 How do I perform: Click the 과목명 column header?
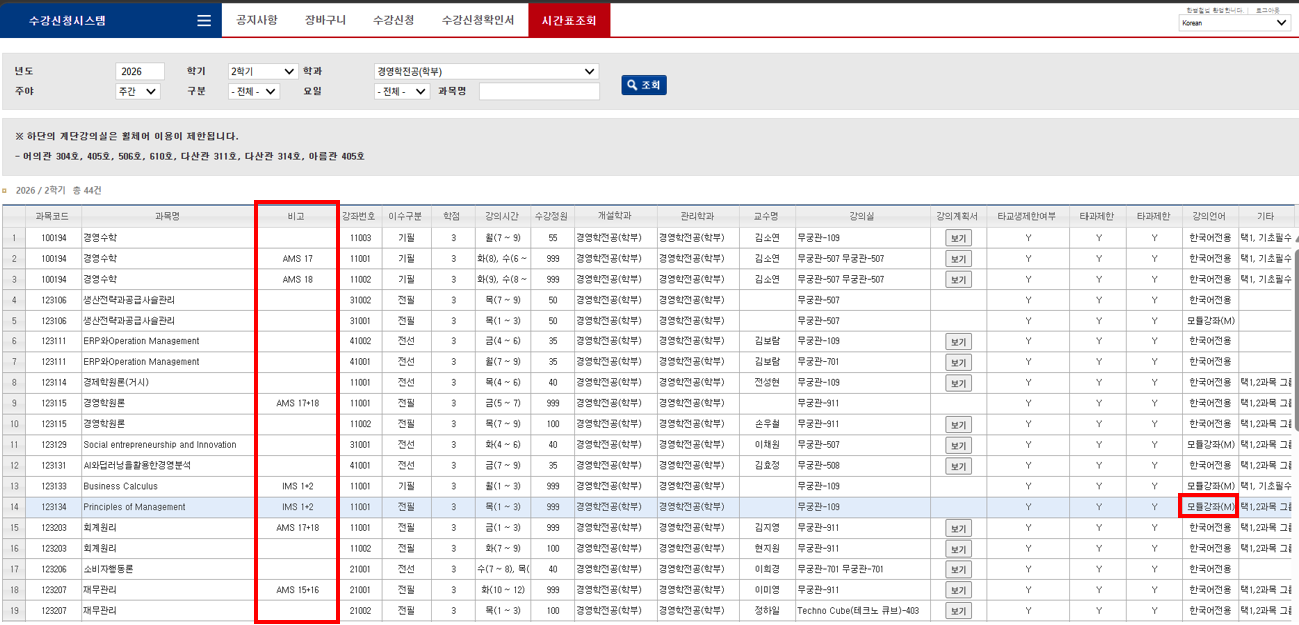pyautogui.click(x=168, y=216)
